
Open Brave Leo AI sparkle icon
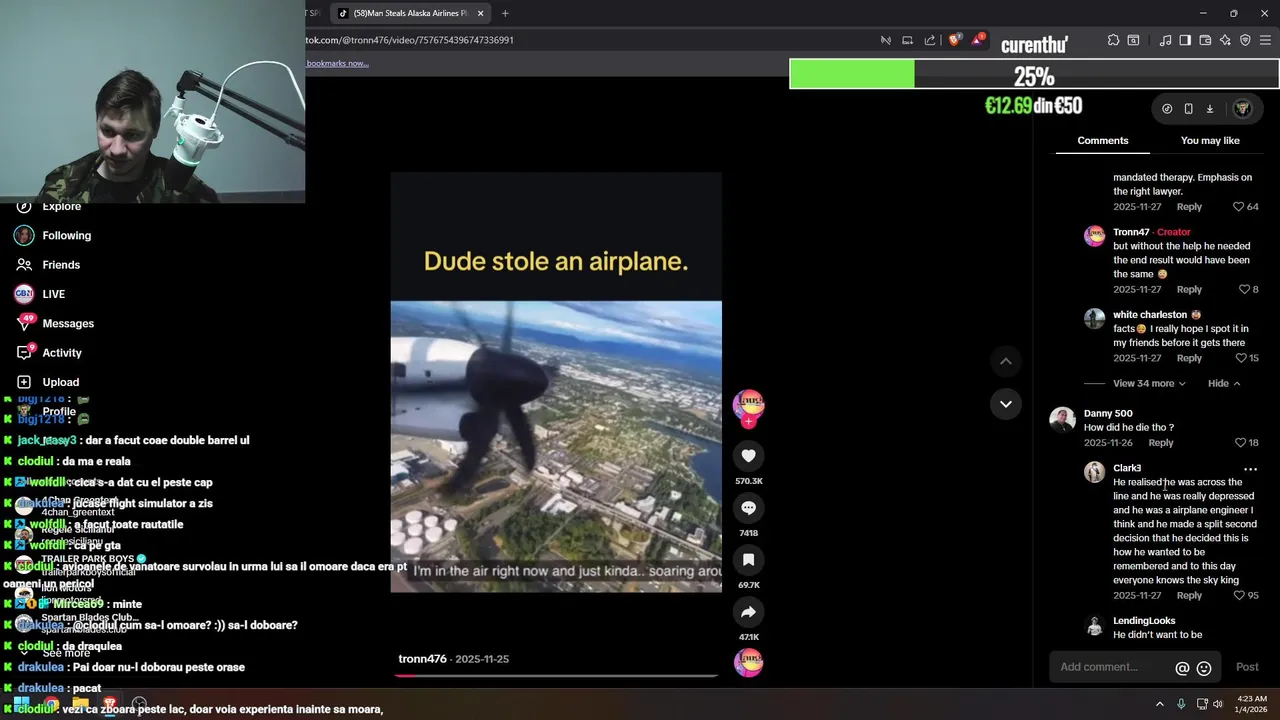pyautogui.click(x=1225, y=40)
